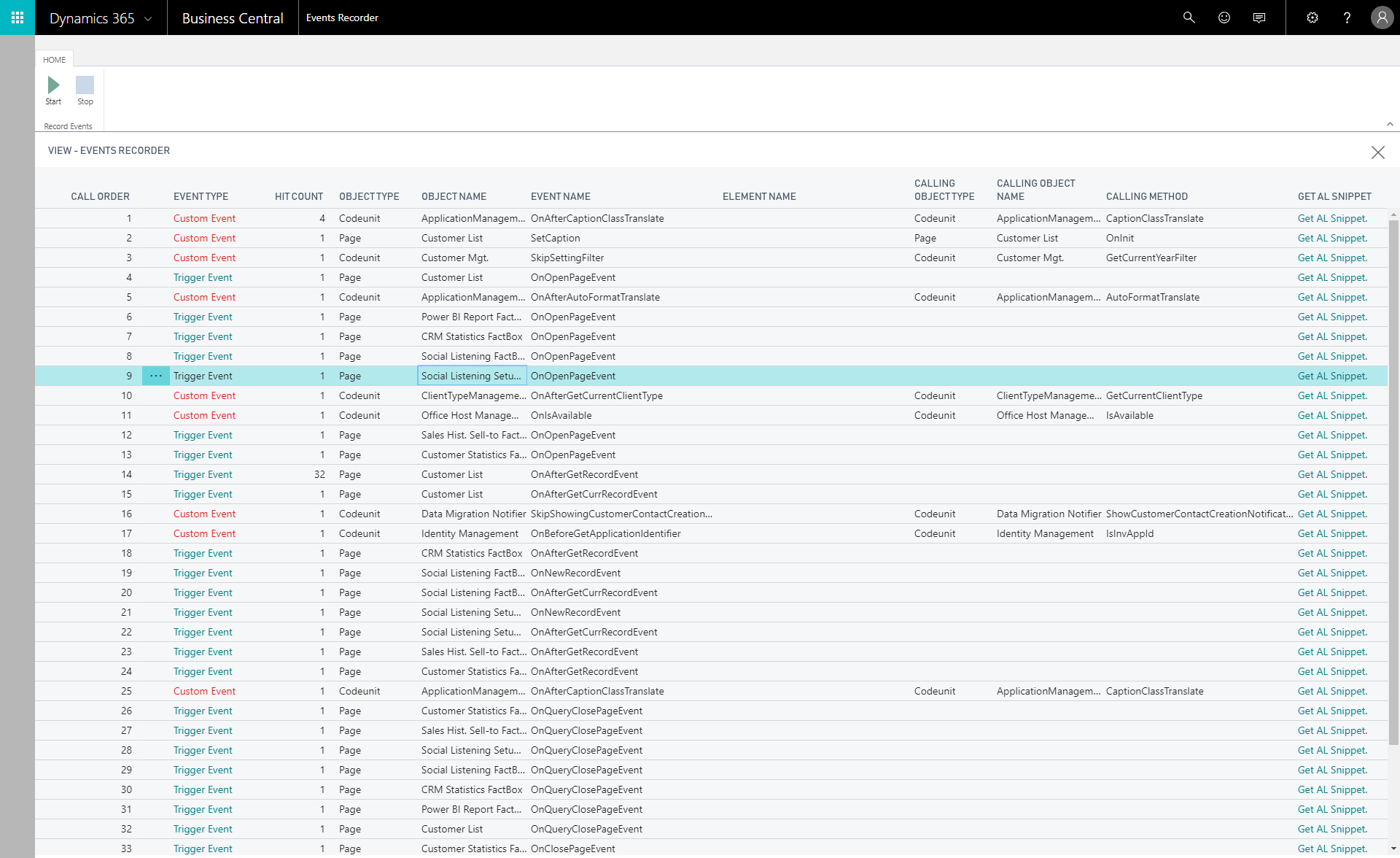The width and height of the screenshot is (1400, 858).
Task: Click the EVENT TYPE column header to sort
Action: click(200, 196)
